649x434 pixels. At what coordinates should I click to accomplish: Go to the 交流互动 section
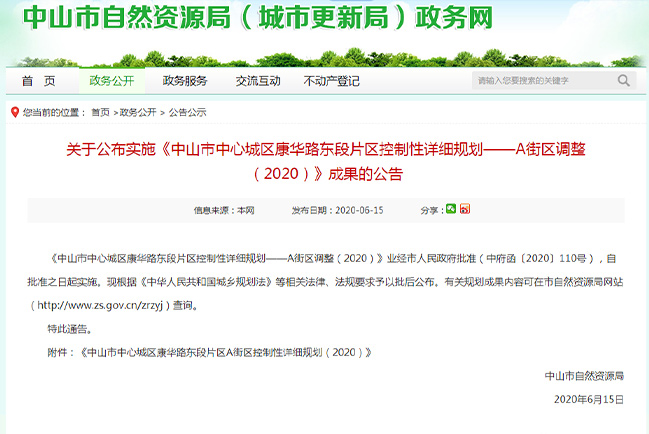pos(258,81)
